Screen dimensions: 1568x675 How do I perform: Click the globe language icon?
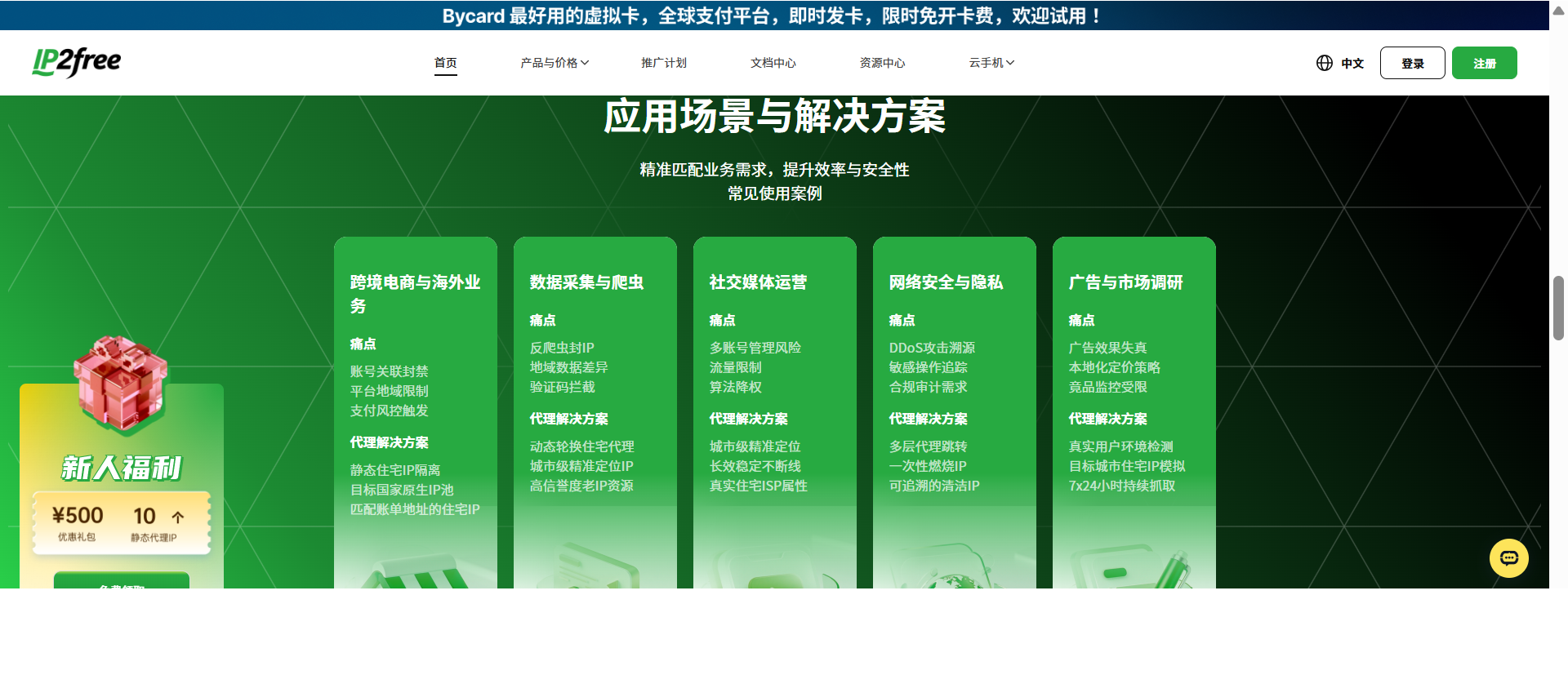coord(1325,63)
